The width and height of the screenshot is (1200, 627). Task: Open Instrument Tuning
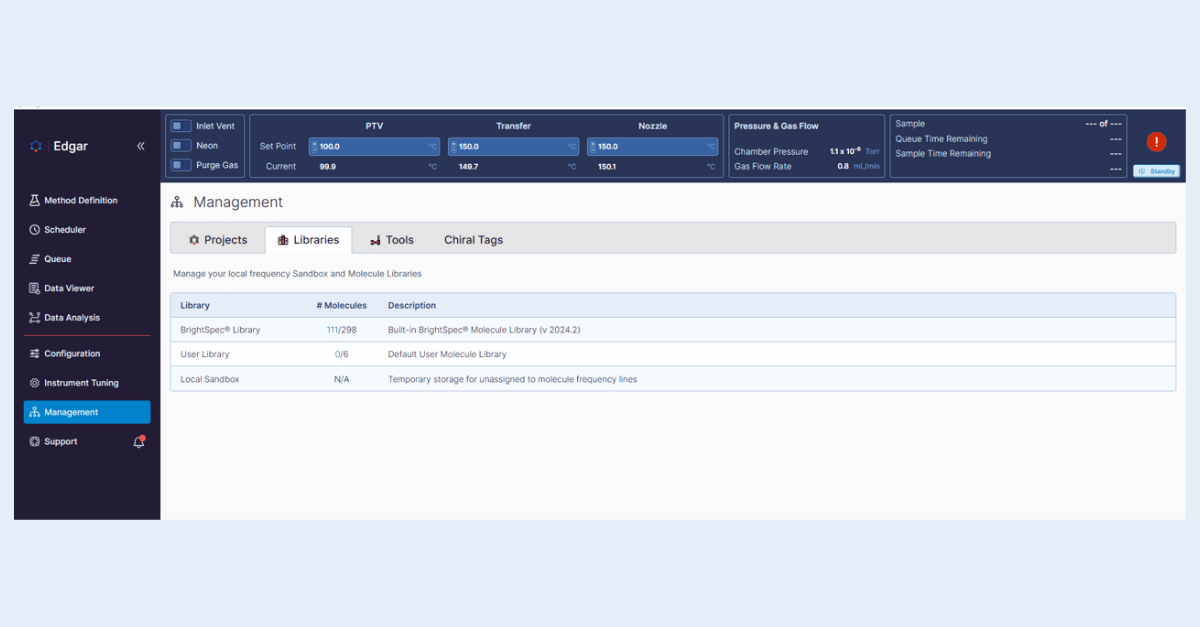[x=87, y=383]
